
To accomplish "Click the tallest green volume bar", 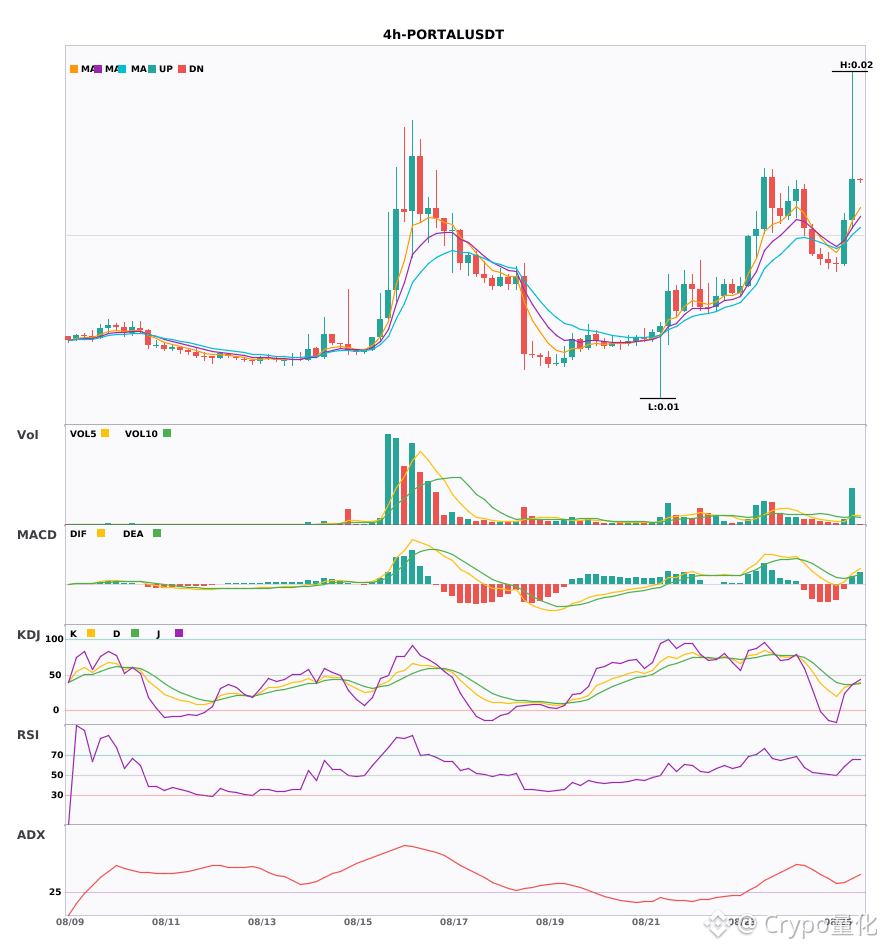I will pos(388,479).
